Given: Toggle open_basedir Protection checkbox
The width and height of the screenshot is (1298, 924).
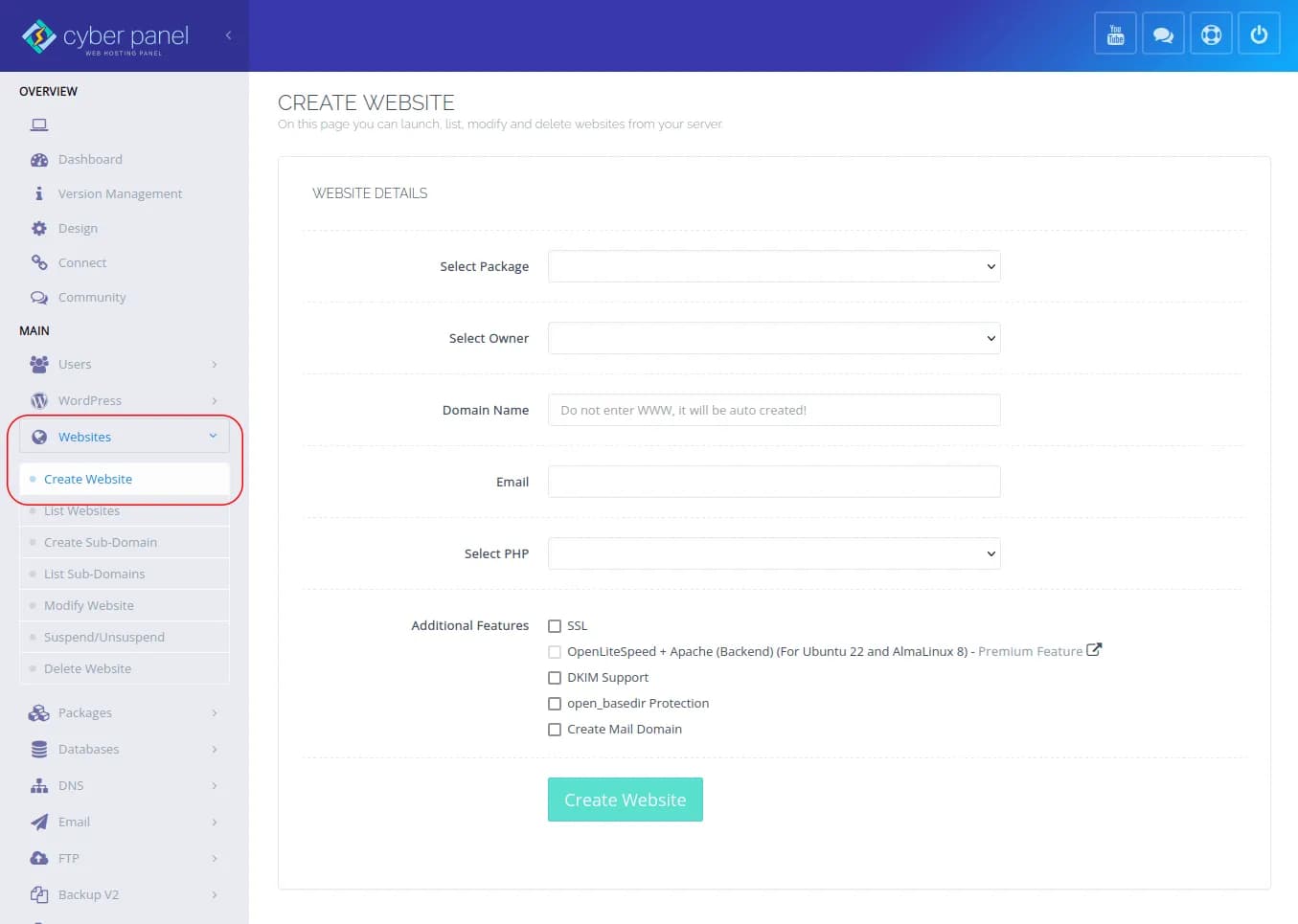Looking at the screenshot, I should 555,704.
